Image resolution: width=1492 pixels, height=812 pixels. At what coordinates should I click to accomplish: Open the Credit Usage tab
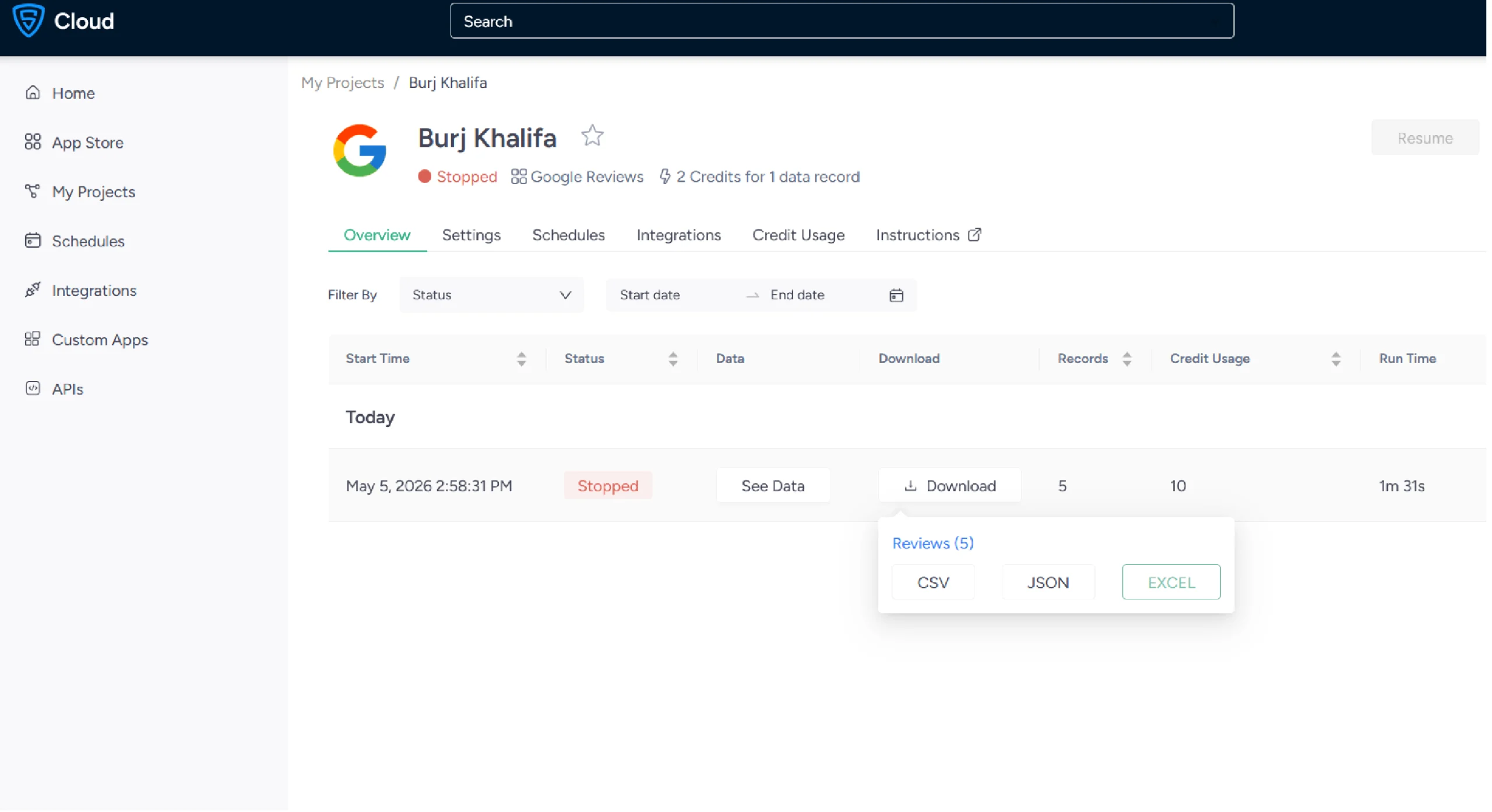click(798, 235)
